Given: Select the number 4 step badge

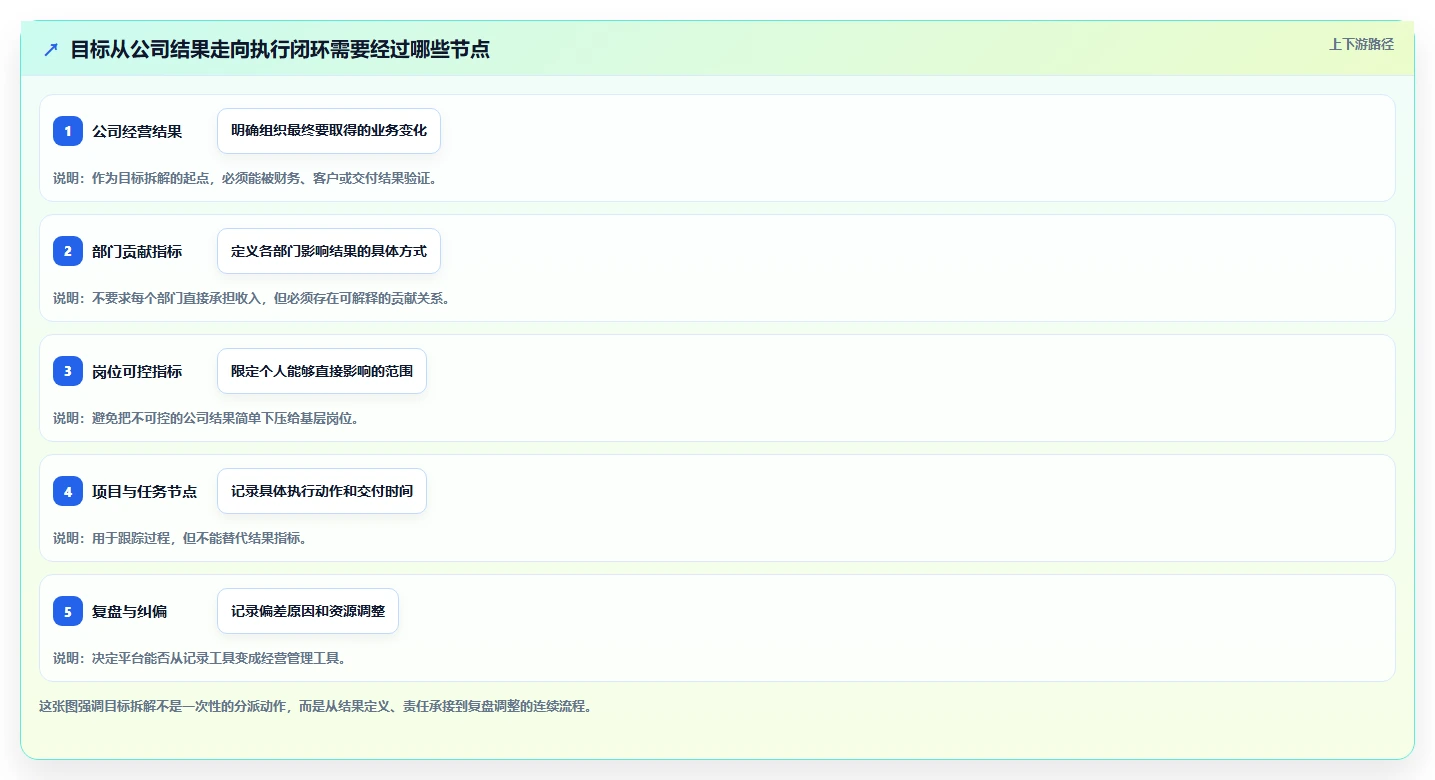Looking at the screenshot, I should (x=68, y=491).
